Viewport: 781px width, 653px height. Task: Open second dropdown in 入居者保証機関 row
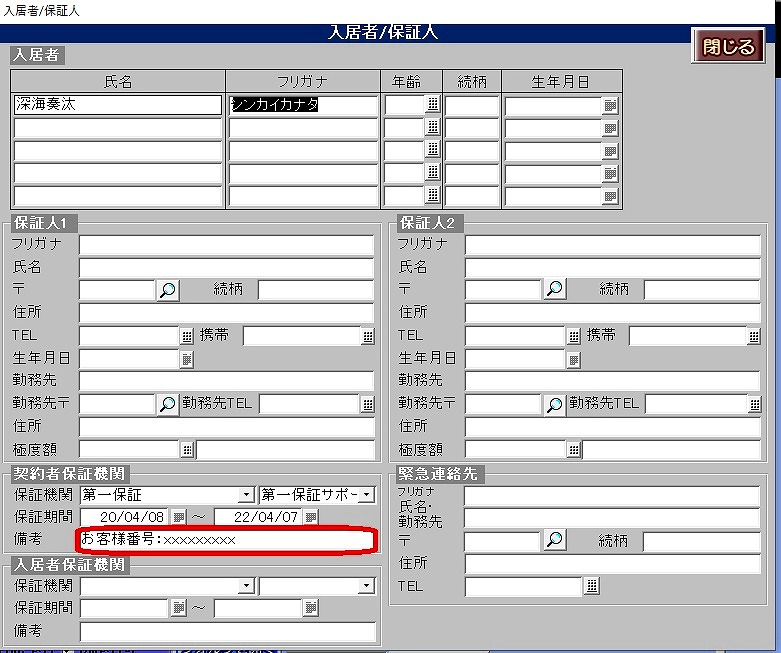[367, 586]
